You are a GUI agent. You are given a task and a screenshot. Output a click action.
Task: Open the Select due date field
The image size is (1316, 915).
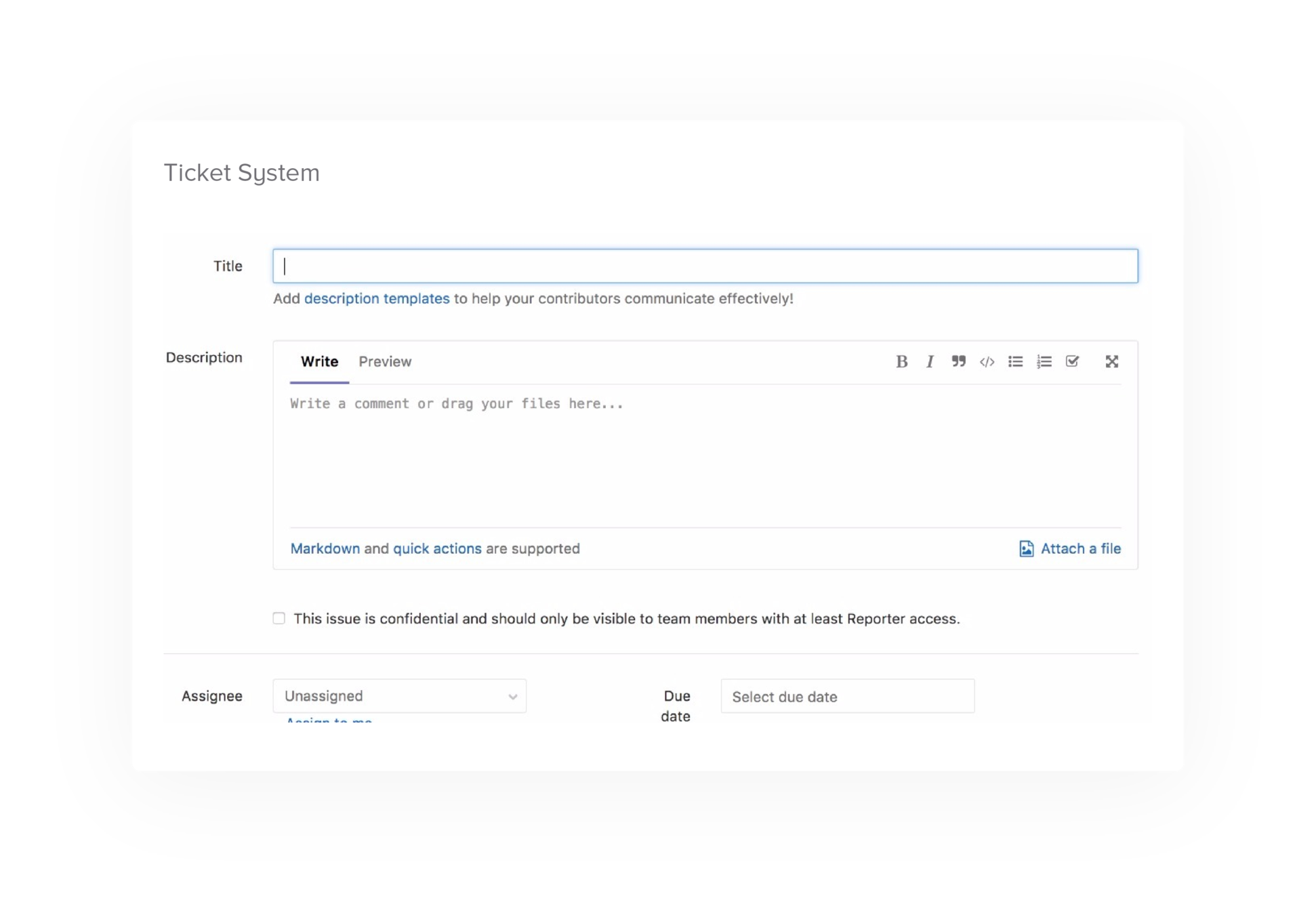click(847, 697)
